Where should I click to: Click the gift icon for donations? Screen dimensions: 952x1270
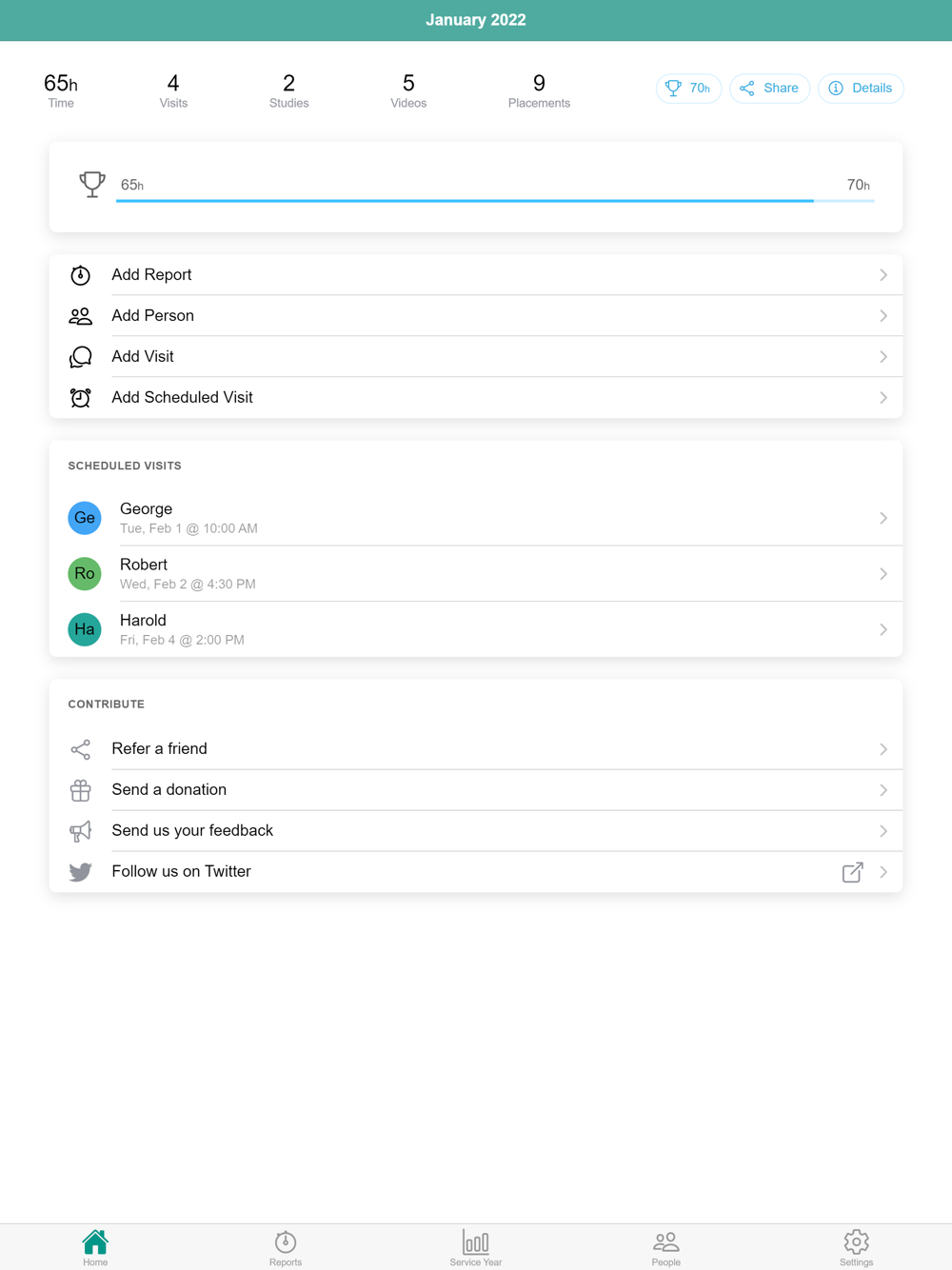coord(81,790)
